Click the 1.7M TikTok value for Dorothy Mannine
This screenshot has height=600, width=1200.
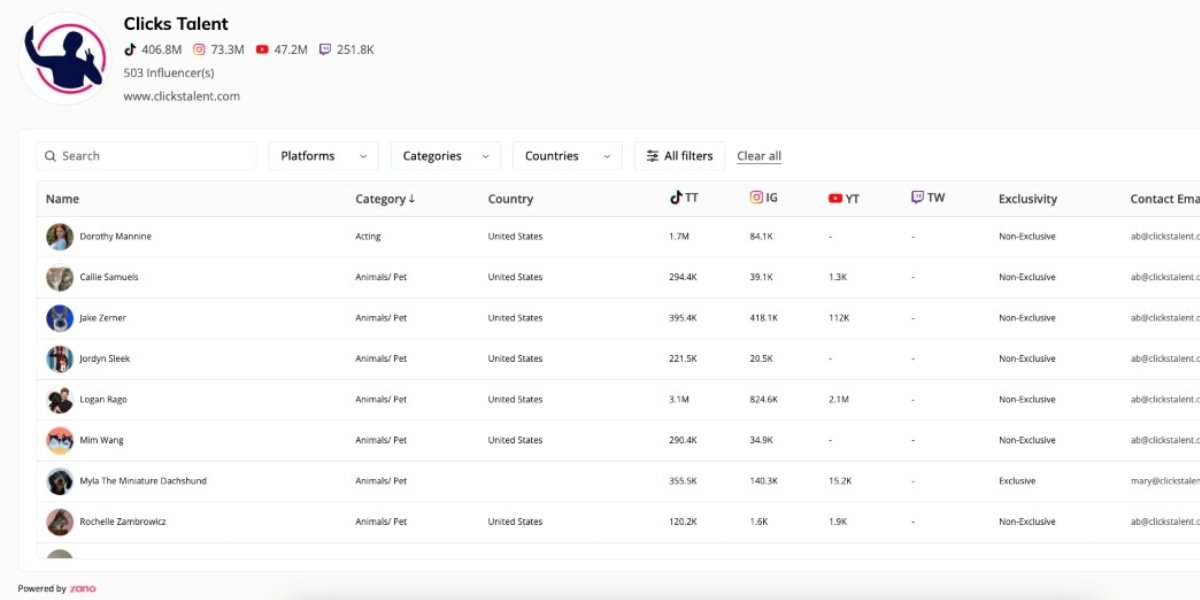pos(679,237)
